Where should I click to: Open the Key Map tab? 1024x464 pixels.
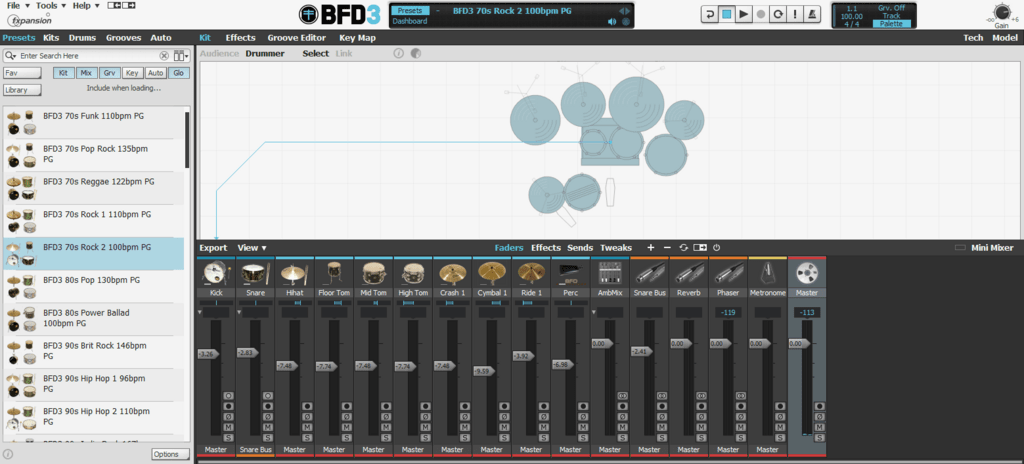coord(357,38)
